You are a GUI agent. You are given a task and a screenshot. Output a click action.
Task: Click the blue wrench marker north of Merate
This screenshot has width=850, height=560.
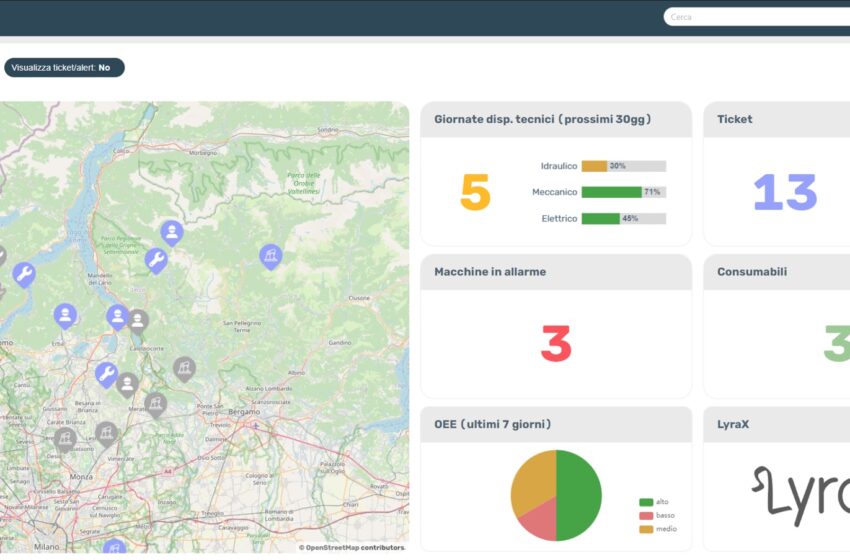106,374
